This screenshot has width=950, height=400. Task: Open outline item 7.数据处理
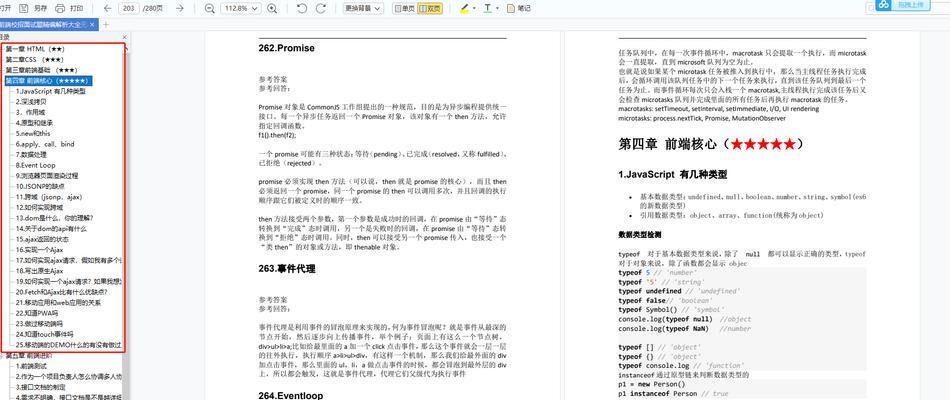click(32, 155)
